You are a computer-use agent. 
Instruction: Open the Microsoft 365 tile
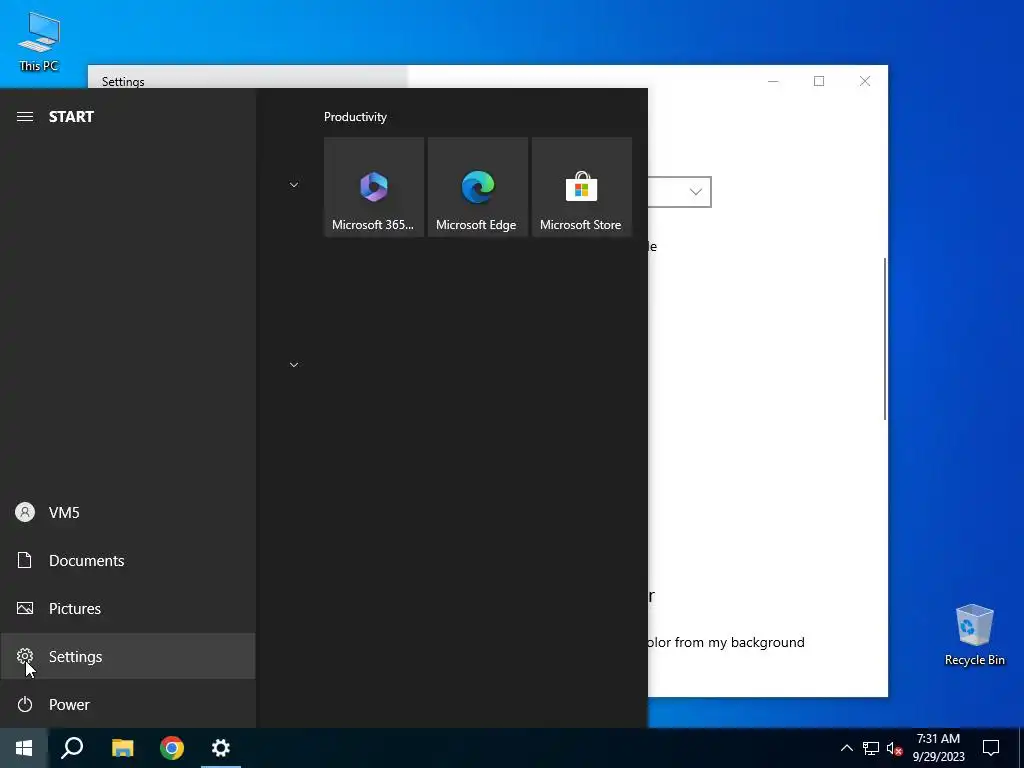tap(374, 187)
